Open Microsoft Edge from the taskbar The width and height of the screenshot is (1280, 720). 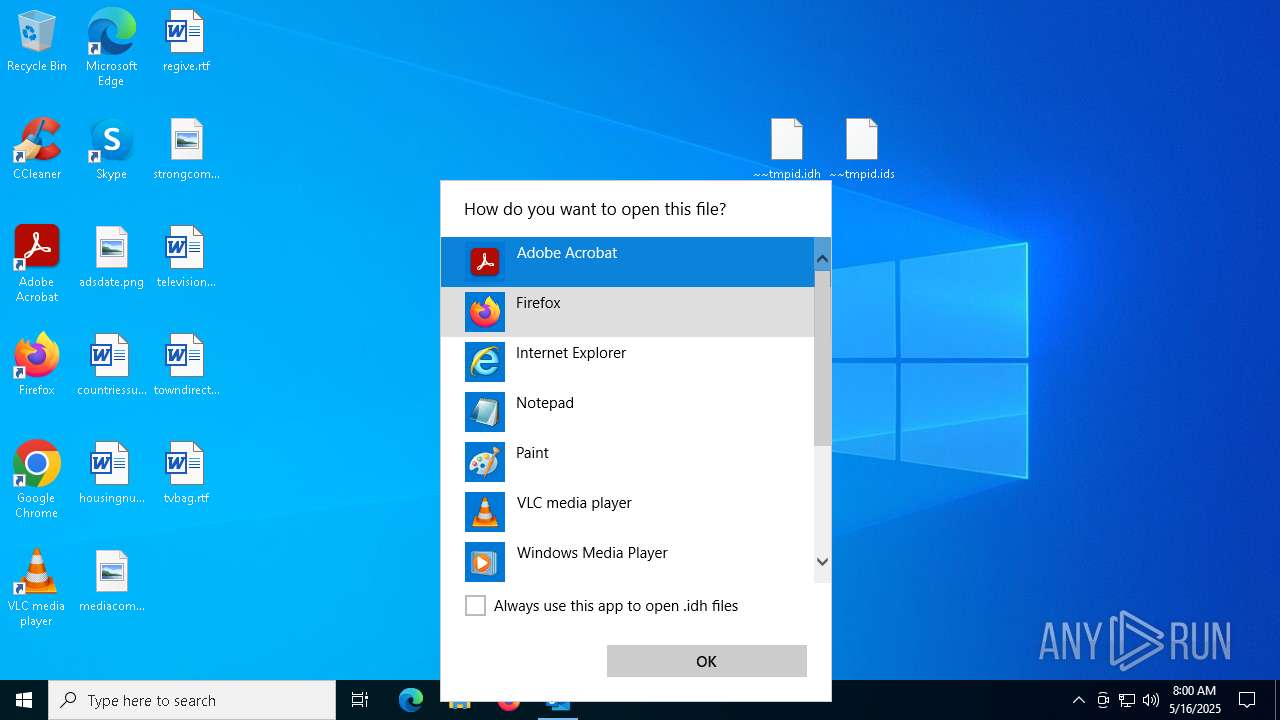[x=411, y=700]
